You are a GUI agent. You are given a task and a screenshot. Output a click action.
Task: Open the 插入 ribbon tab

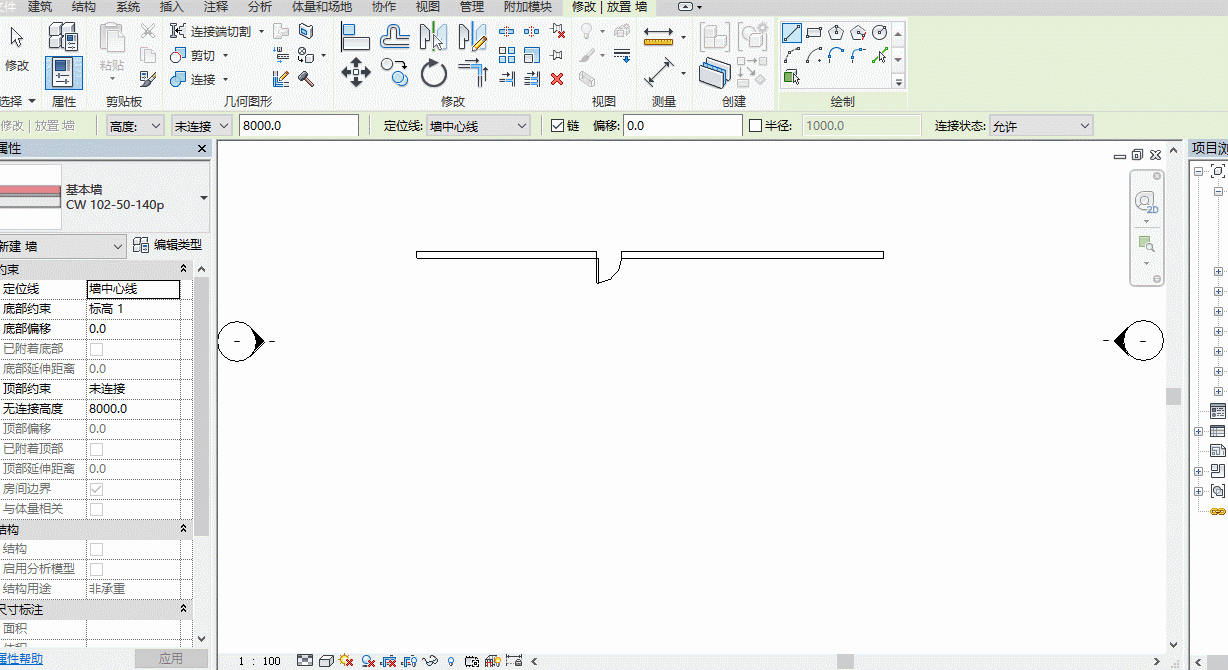click(x=172, y=7)
